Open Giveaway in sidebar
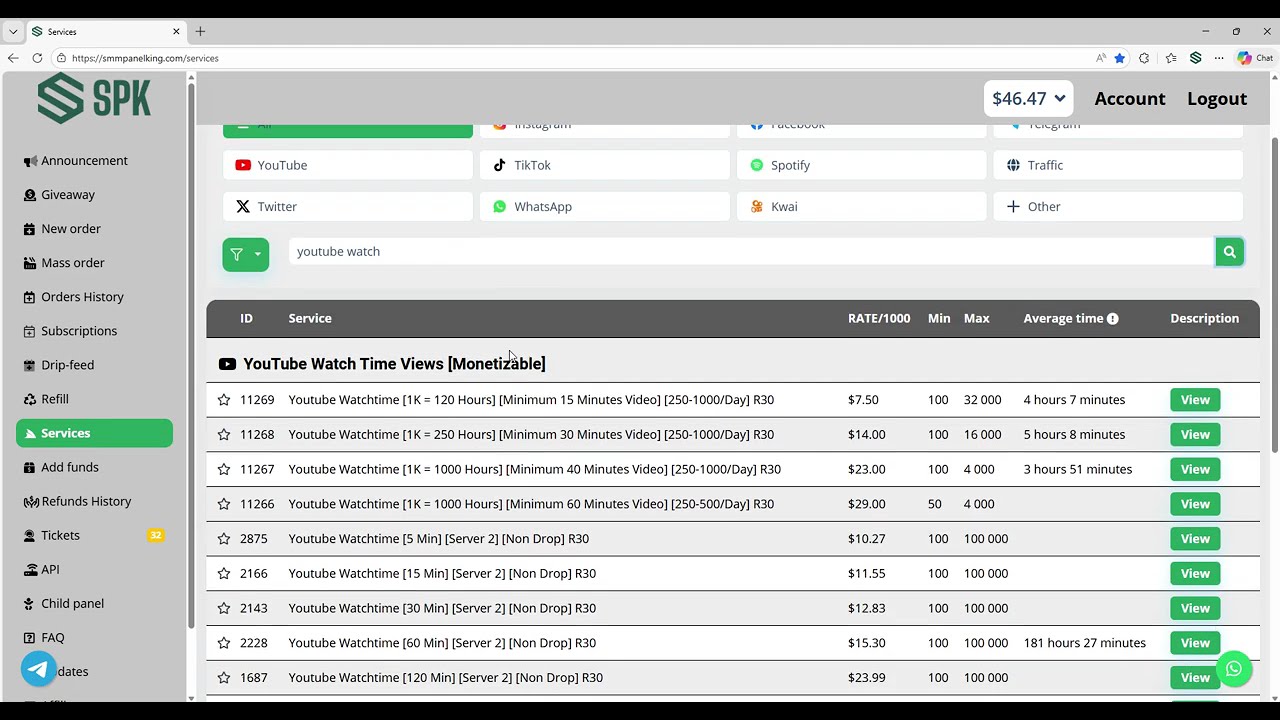This screenshot has width=1280, height=720. point(94,195)
